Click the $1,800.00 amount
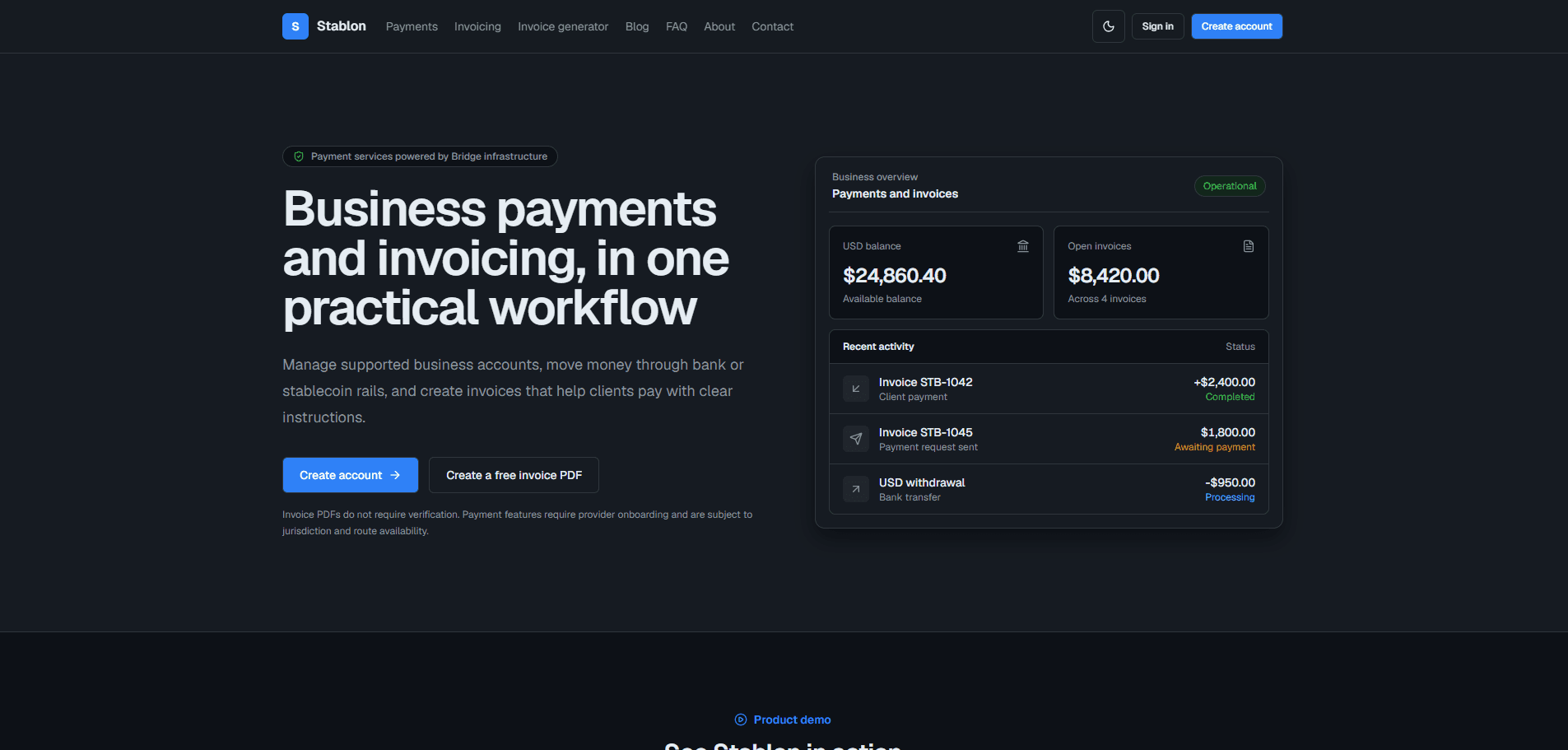This screenshot has width=1568, height=750. (x=1228, y=432)
